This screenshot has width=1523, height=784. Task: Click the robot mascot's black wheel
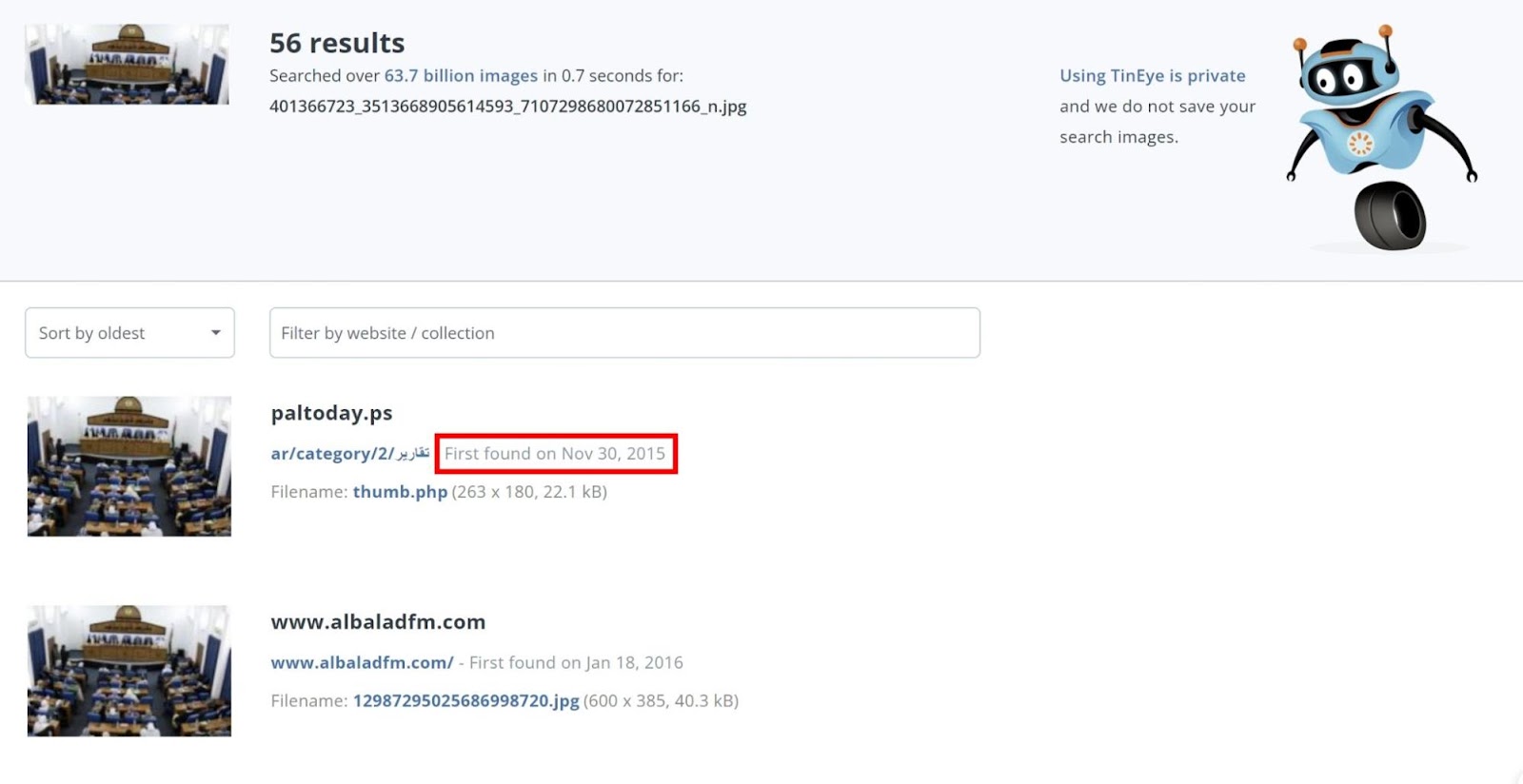tap(1390, 216)
